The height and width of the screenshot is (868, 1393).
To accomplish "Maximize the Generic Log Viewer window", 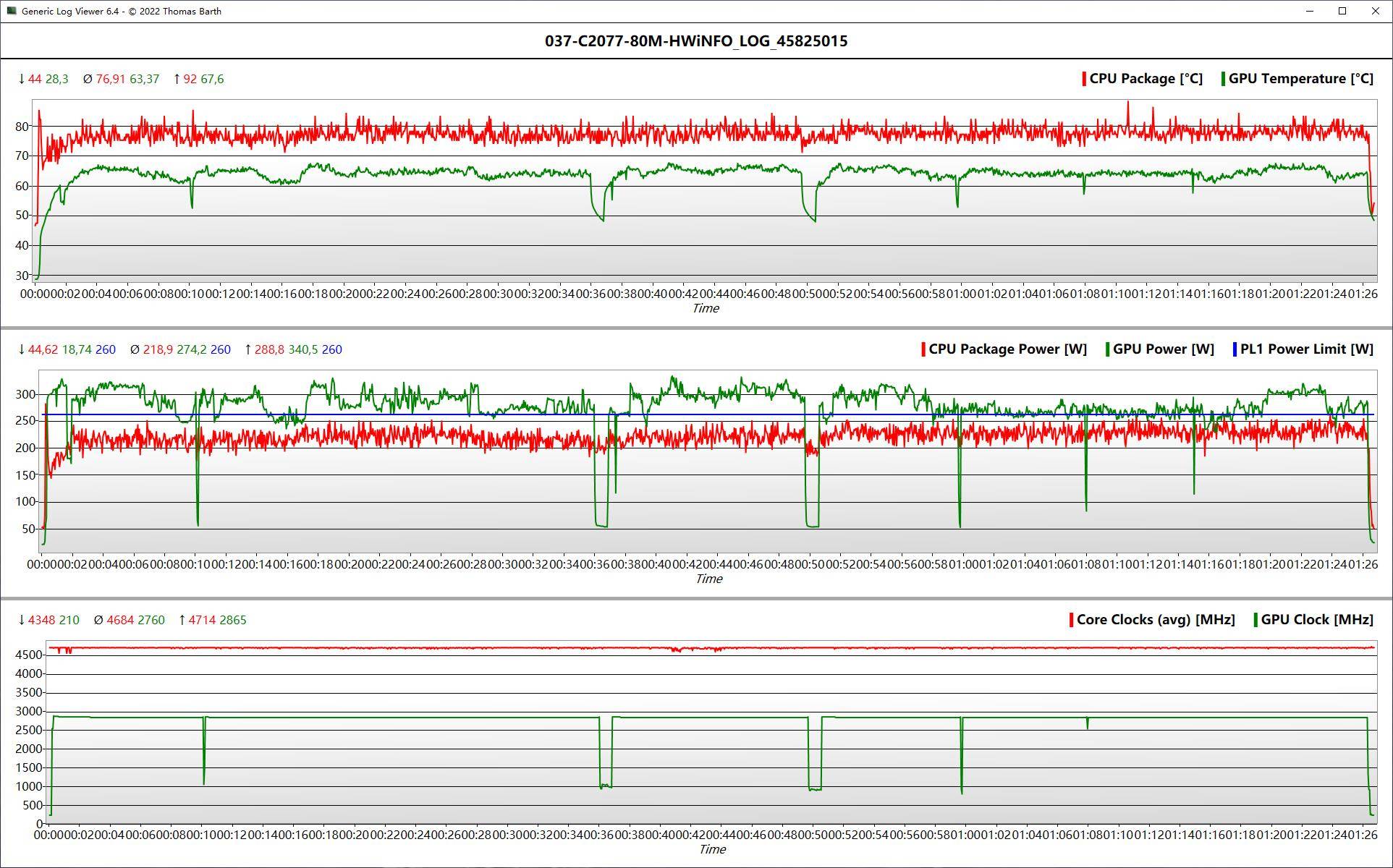I will tap(1342, 11).
